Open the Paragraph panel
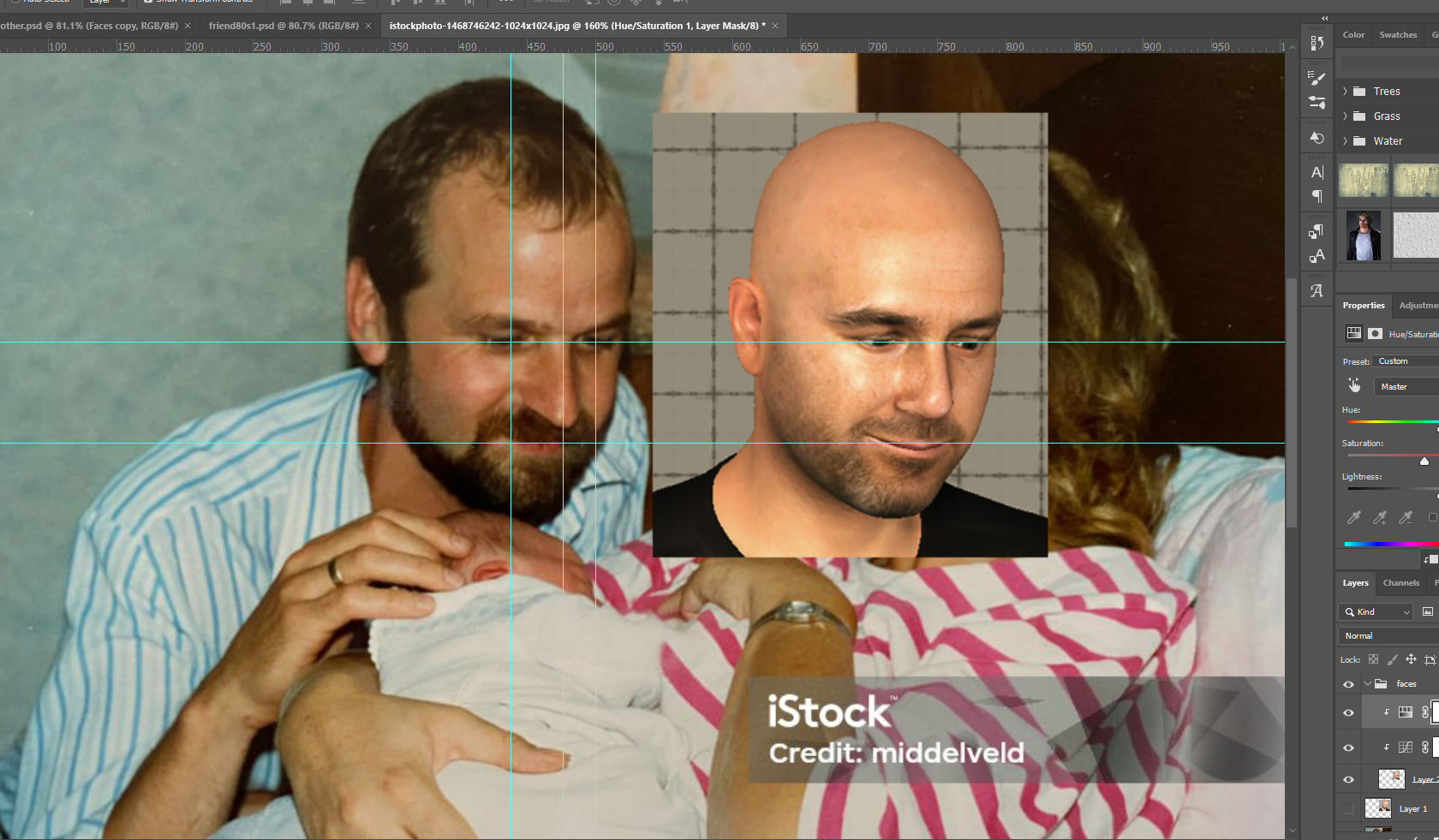 coord(1317,195)
